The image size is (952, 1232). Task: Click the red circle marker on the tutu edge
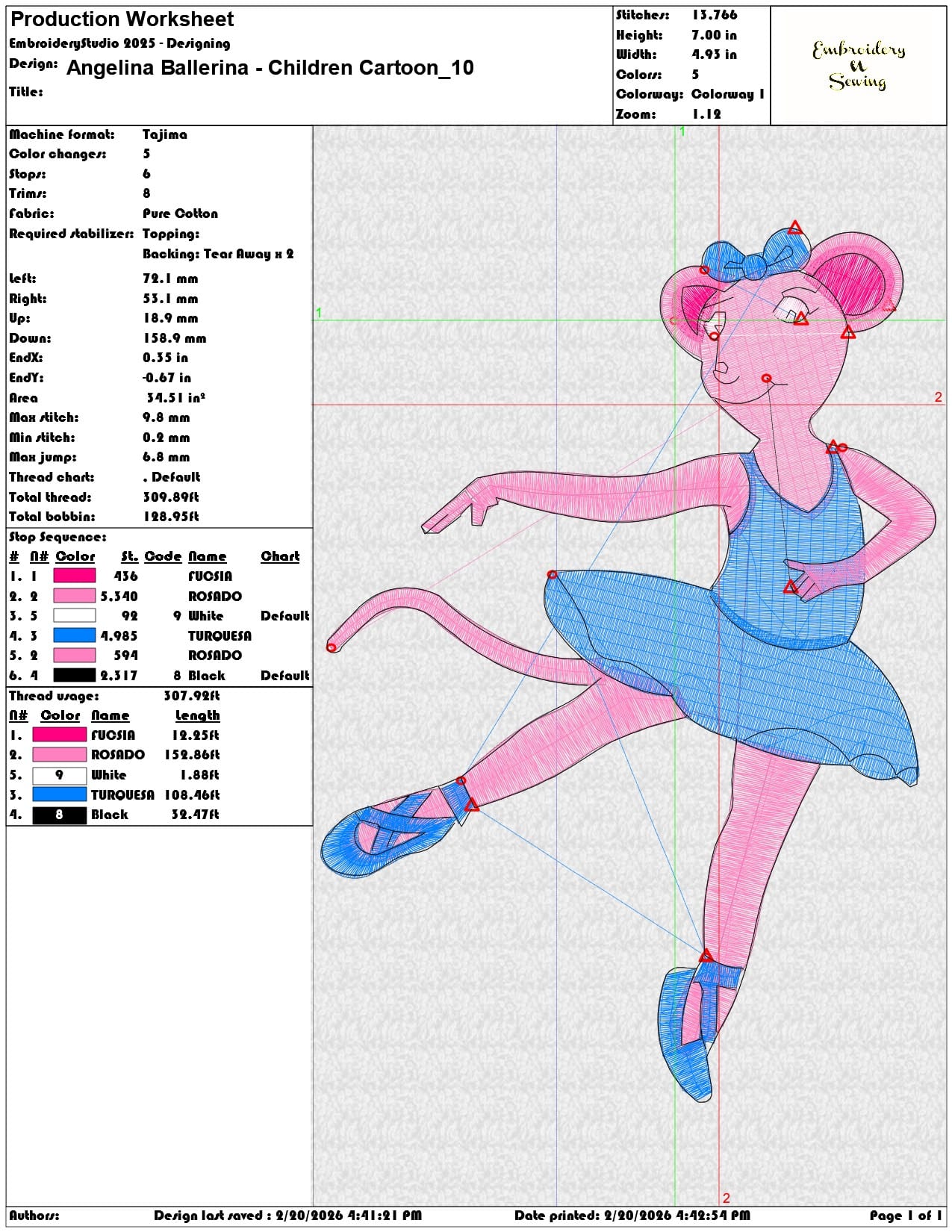pyautogui.click(x=552, y=574)
